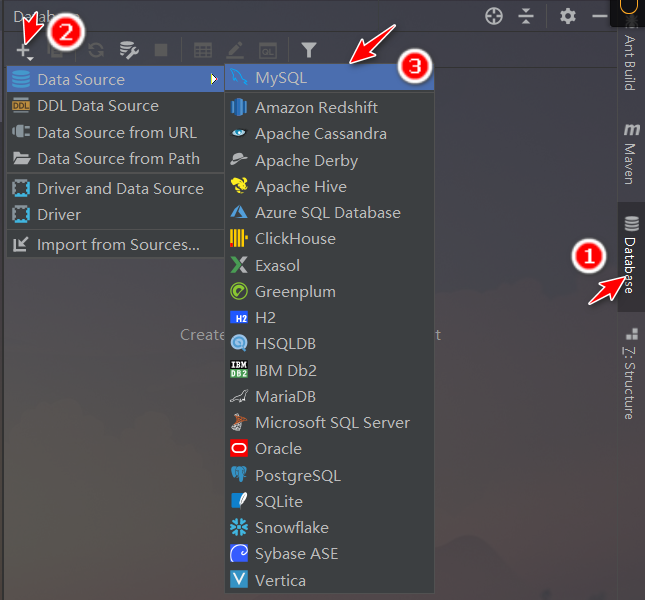Viewport: 645px width, 600px height.
Task: Select Microsoft SQL Server
Action: 329,422
